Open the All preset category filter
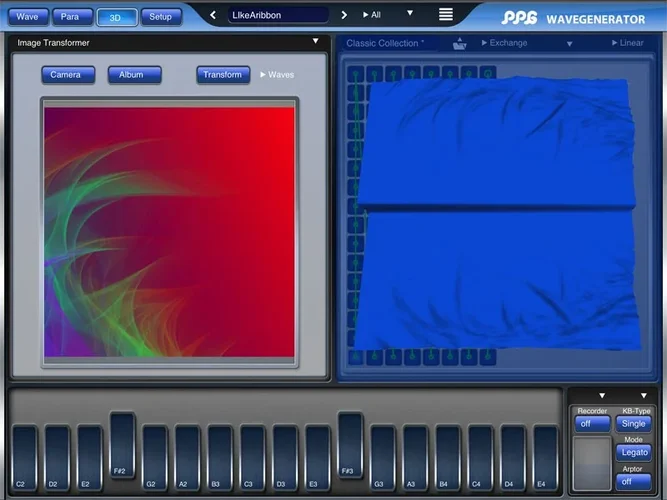 point(372,15)
